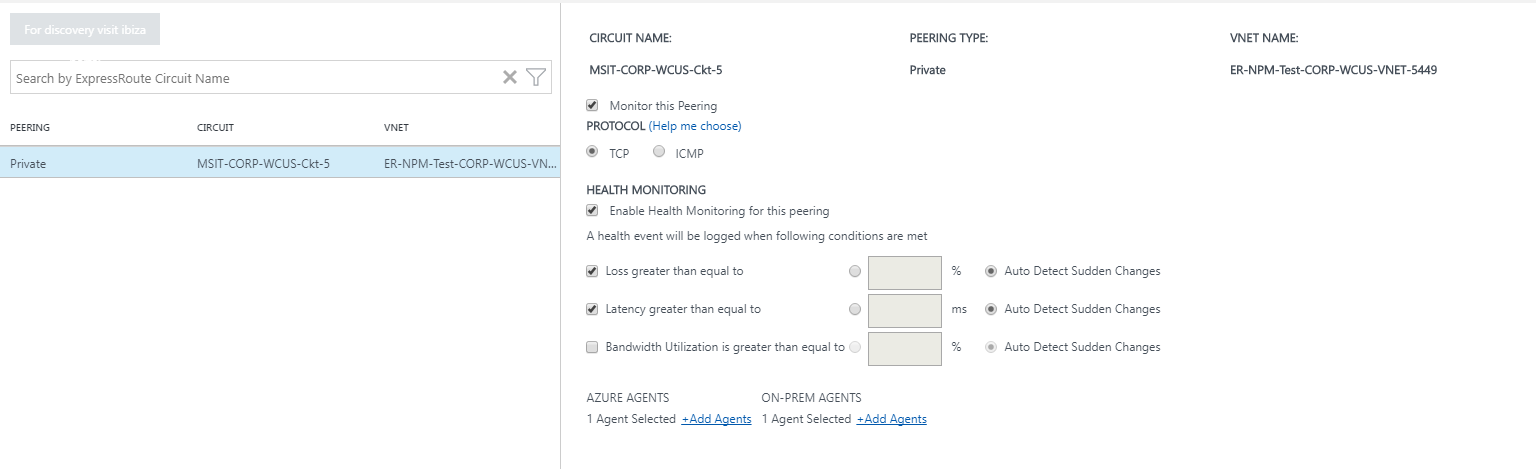The width and height of the screenshot is (1536, 469).
Task: Select the custom loss percentage radio button
Action: [854, 271]
